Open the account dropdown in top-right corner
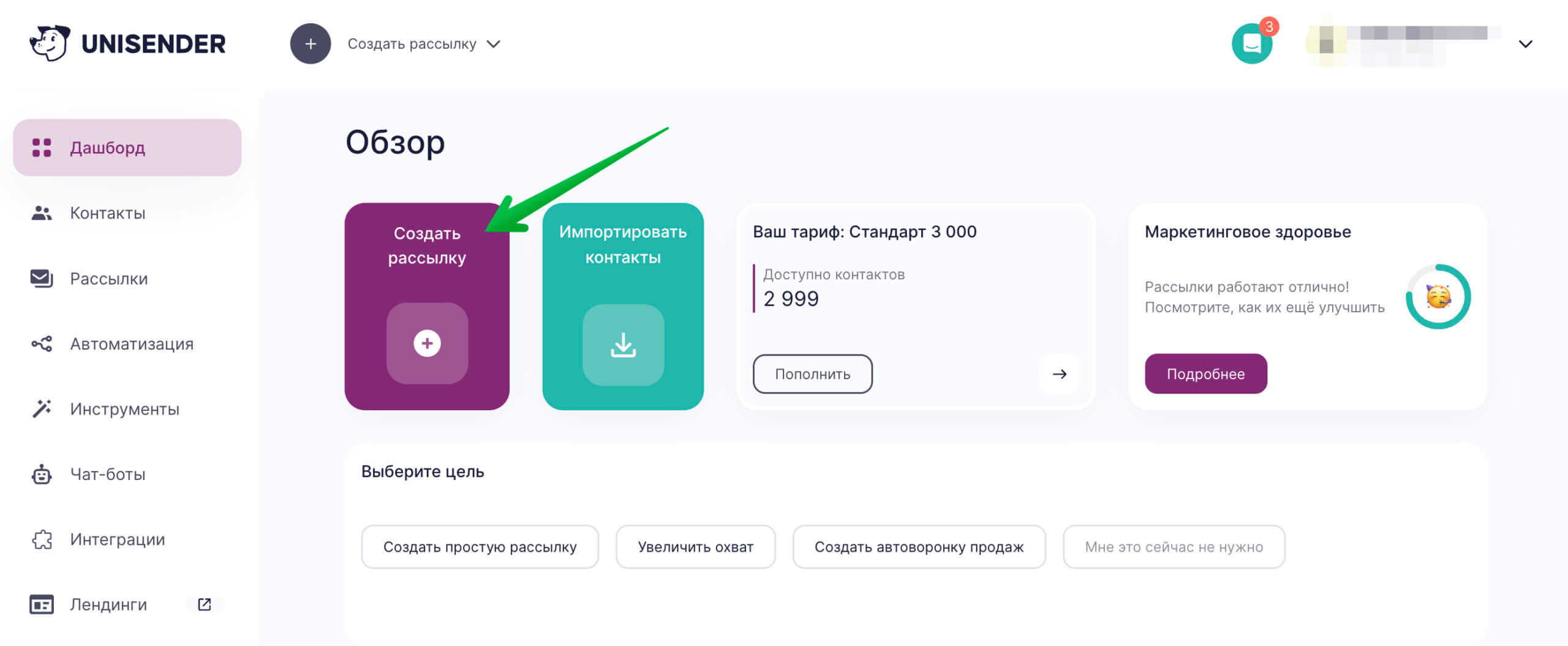 coord(1525,43)
